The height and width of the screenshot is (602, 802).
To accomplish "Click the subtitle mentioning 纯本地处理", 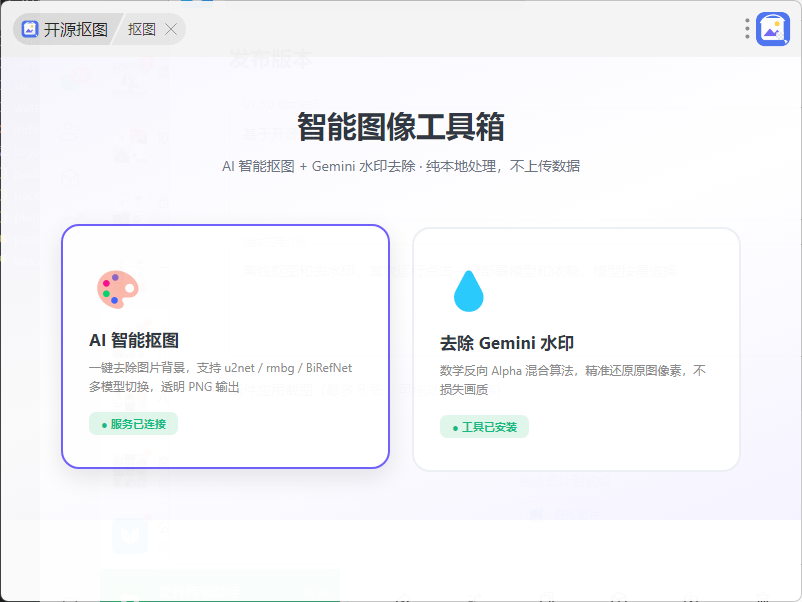I will (x=401, y=166).
